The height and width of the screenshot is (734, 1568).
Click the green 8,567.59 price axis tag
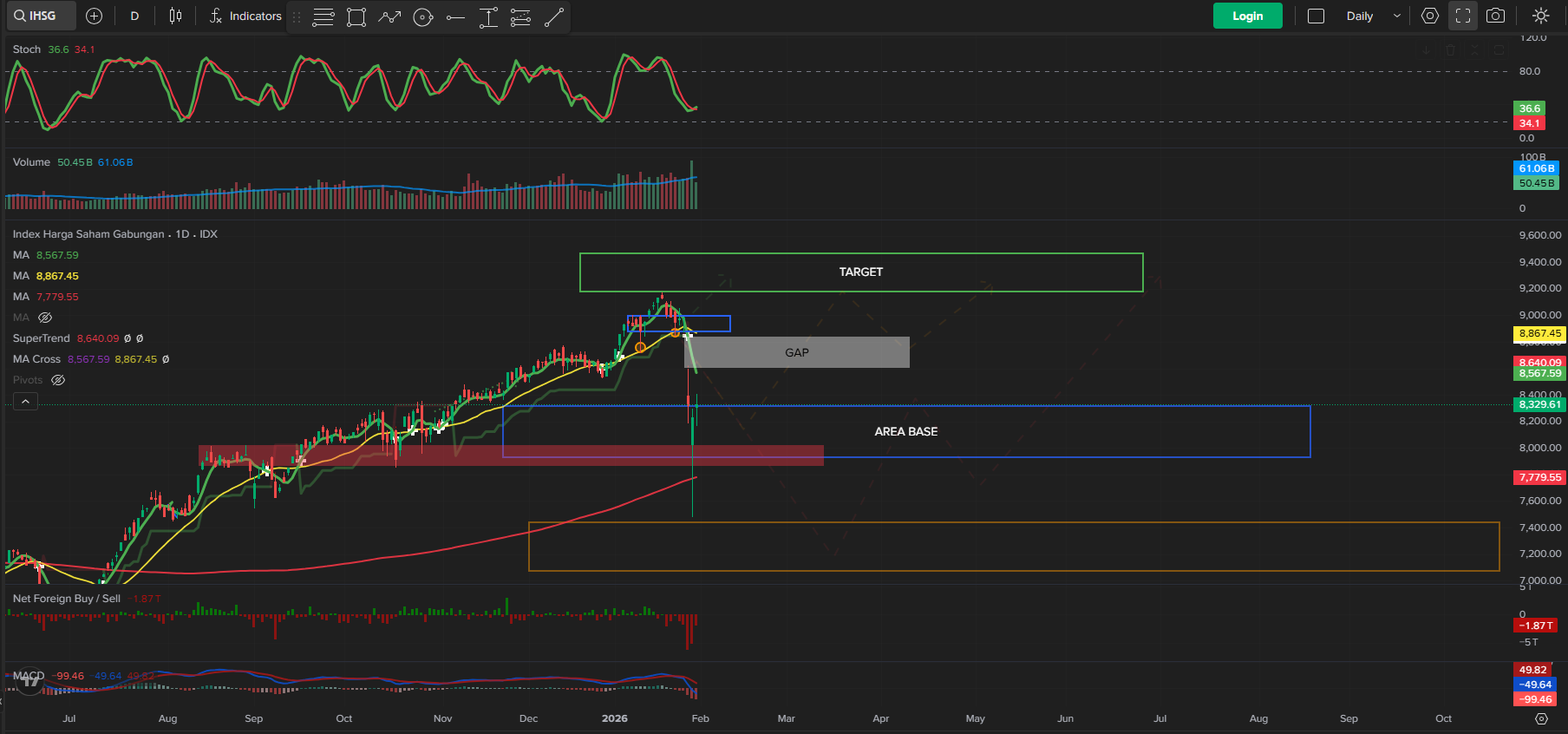point(1539,374)
